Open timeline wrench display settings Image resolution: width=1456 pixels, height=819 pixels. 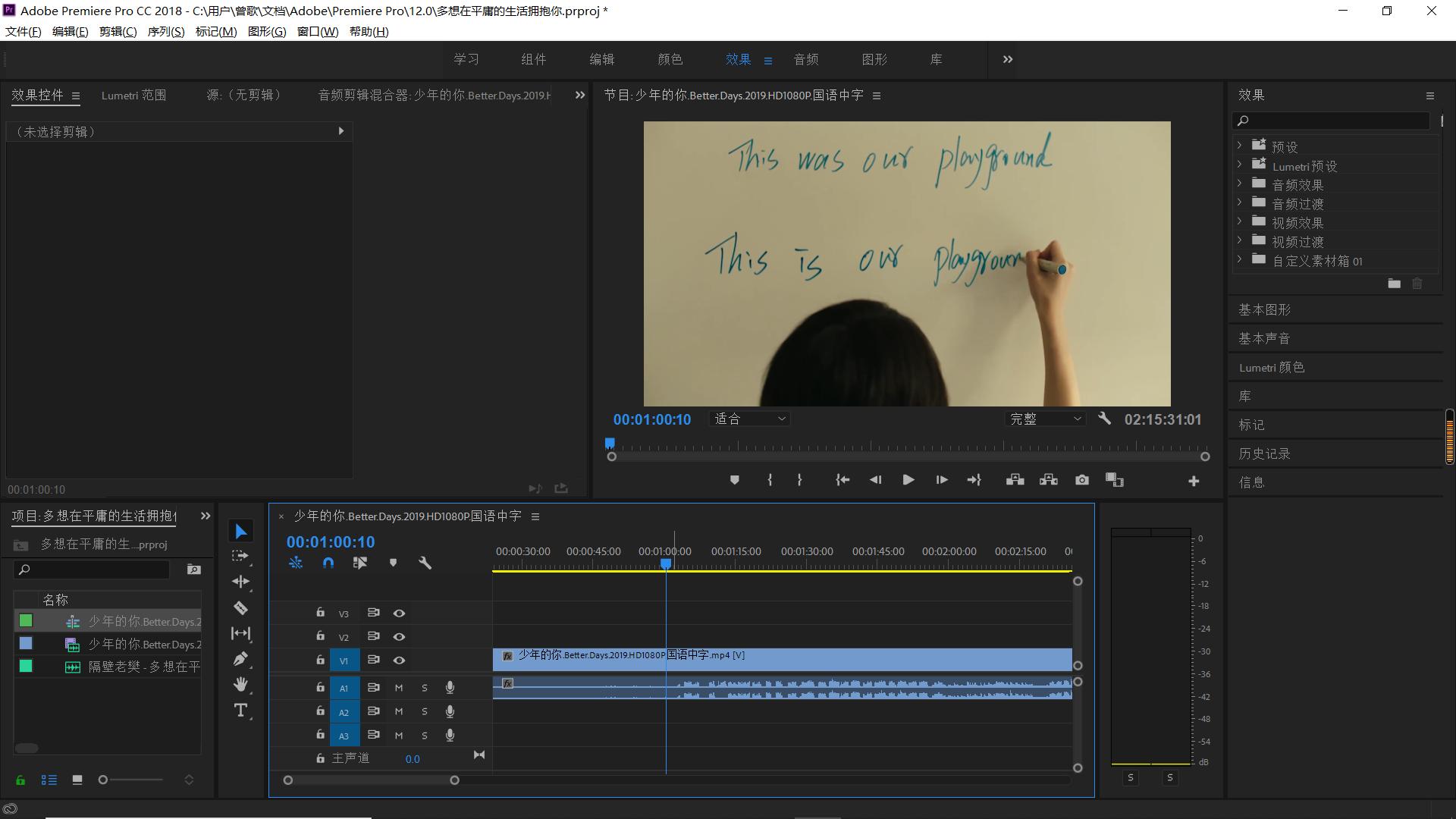pyautogui.click(x=425, y=563)
